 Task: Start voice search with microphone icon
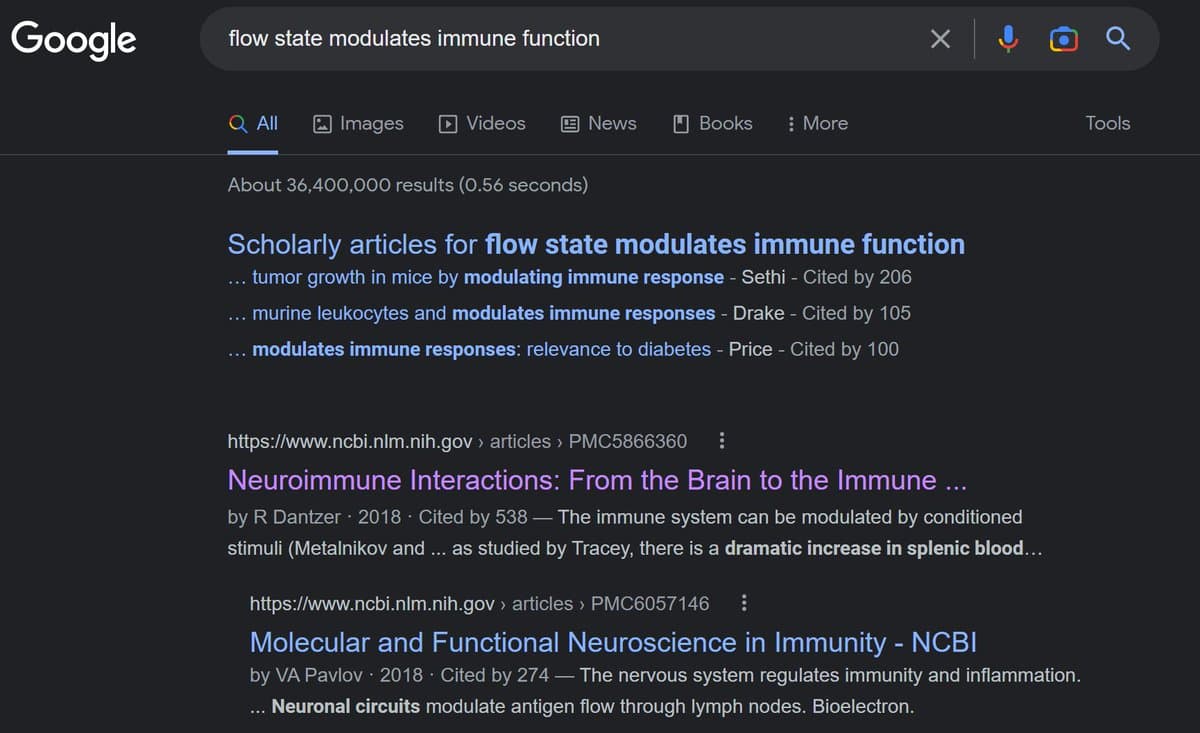tap(1008, 39)
